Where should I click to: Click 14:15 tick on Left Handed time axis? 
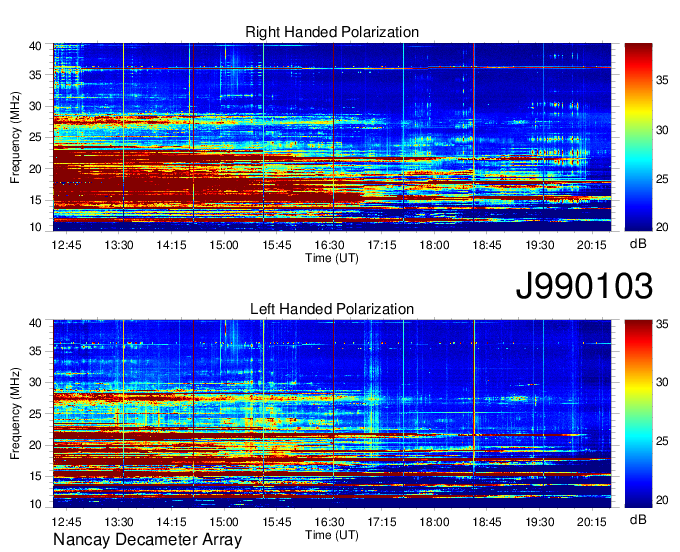[171, 522]
